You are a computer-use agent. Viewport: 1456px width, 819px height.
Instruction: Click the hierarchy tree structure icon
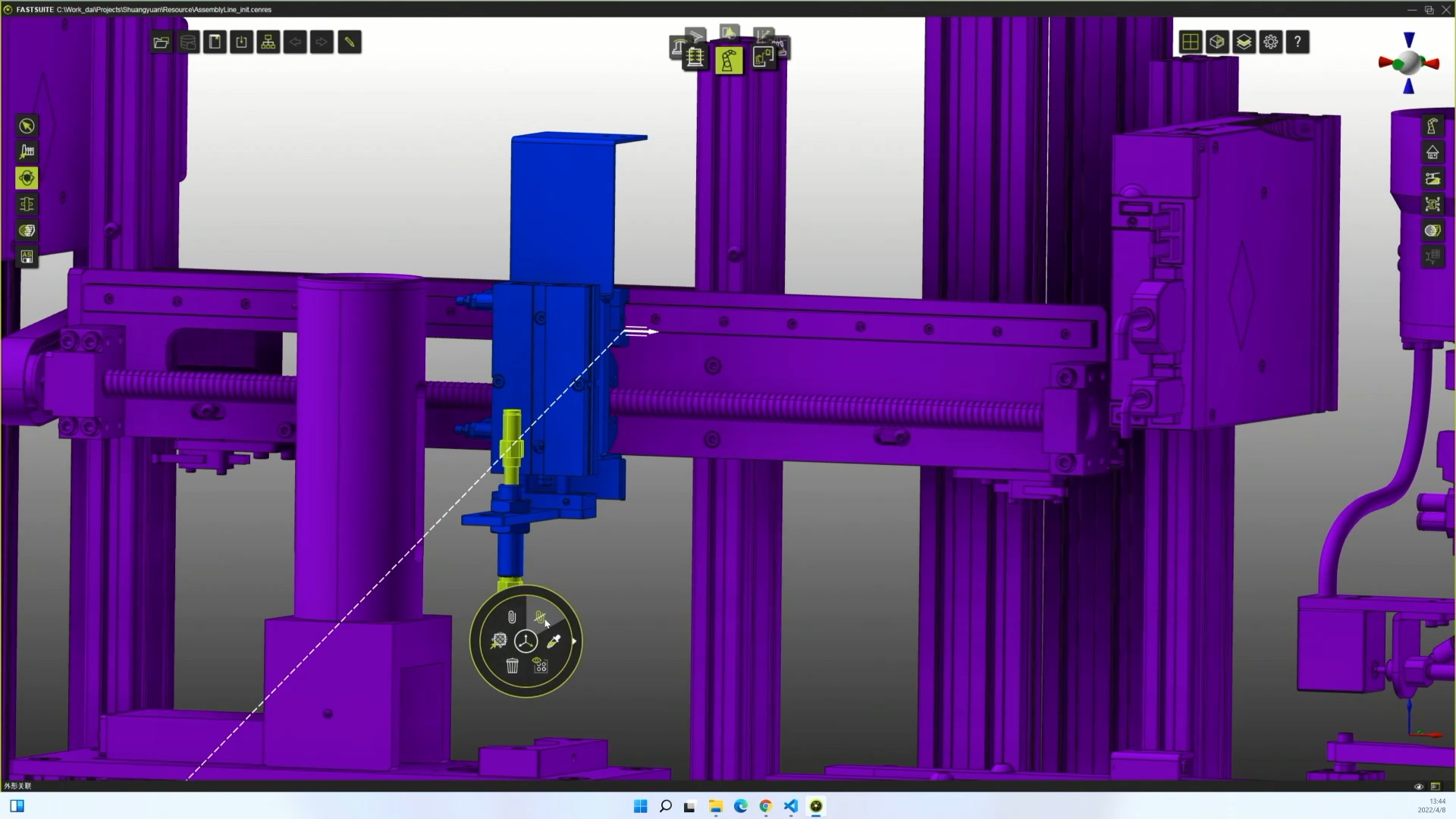(268, 42)
